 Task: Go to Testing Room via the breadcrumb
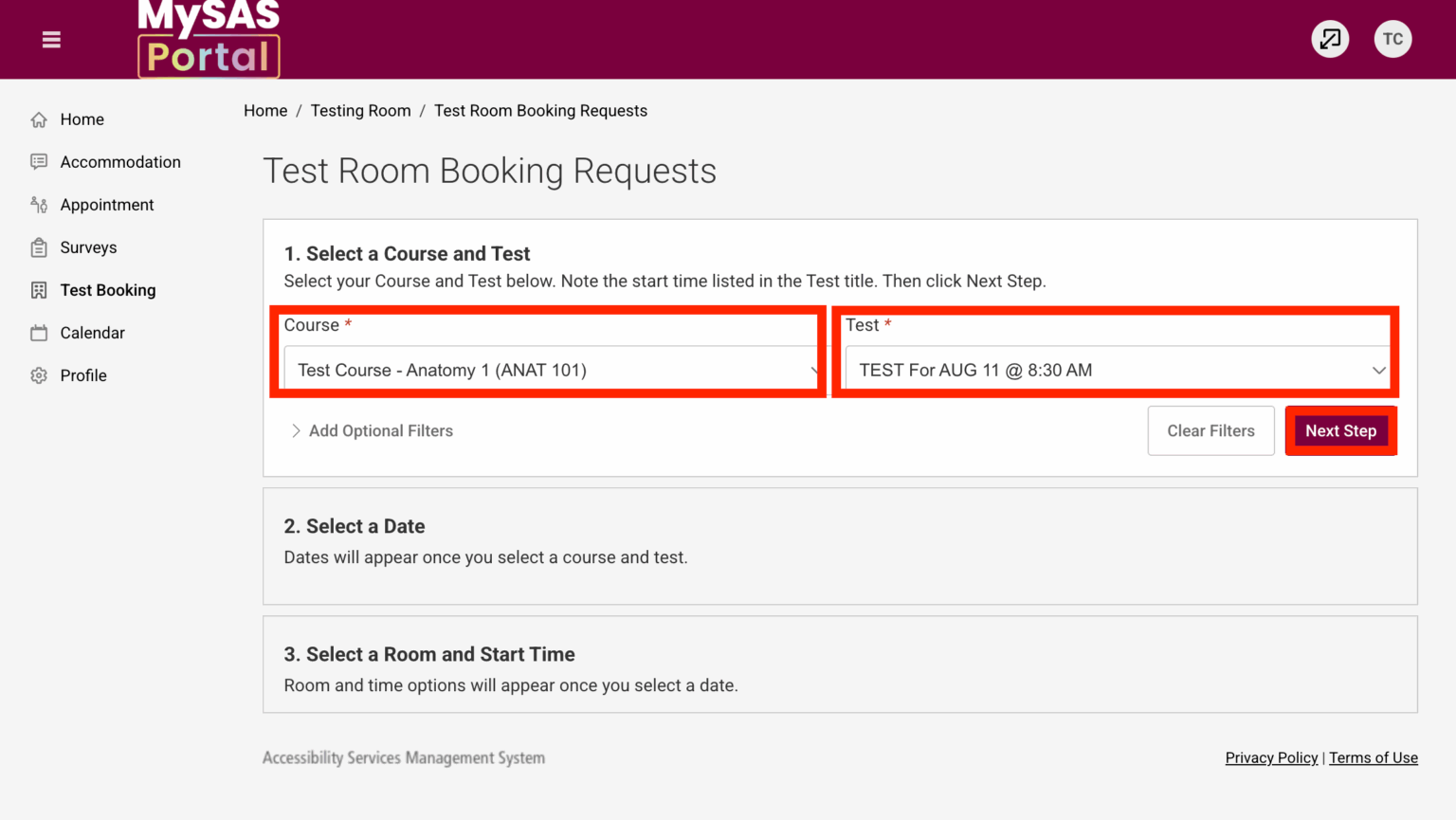360,111
